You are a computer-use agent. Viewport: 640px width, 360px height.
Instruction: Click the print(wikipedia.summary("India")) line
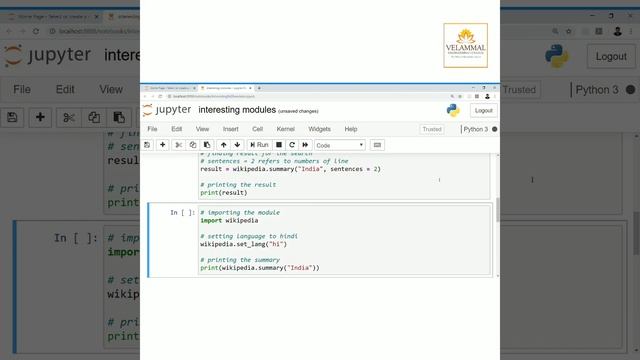click(260, 268)
